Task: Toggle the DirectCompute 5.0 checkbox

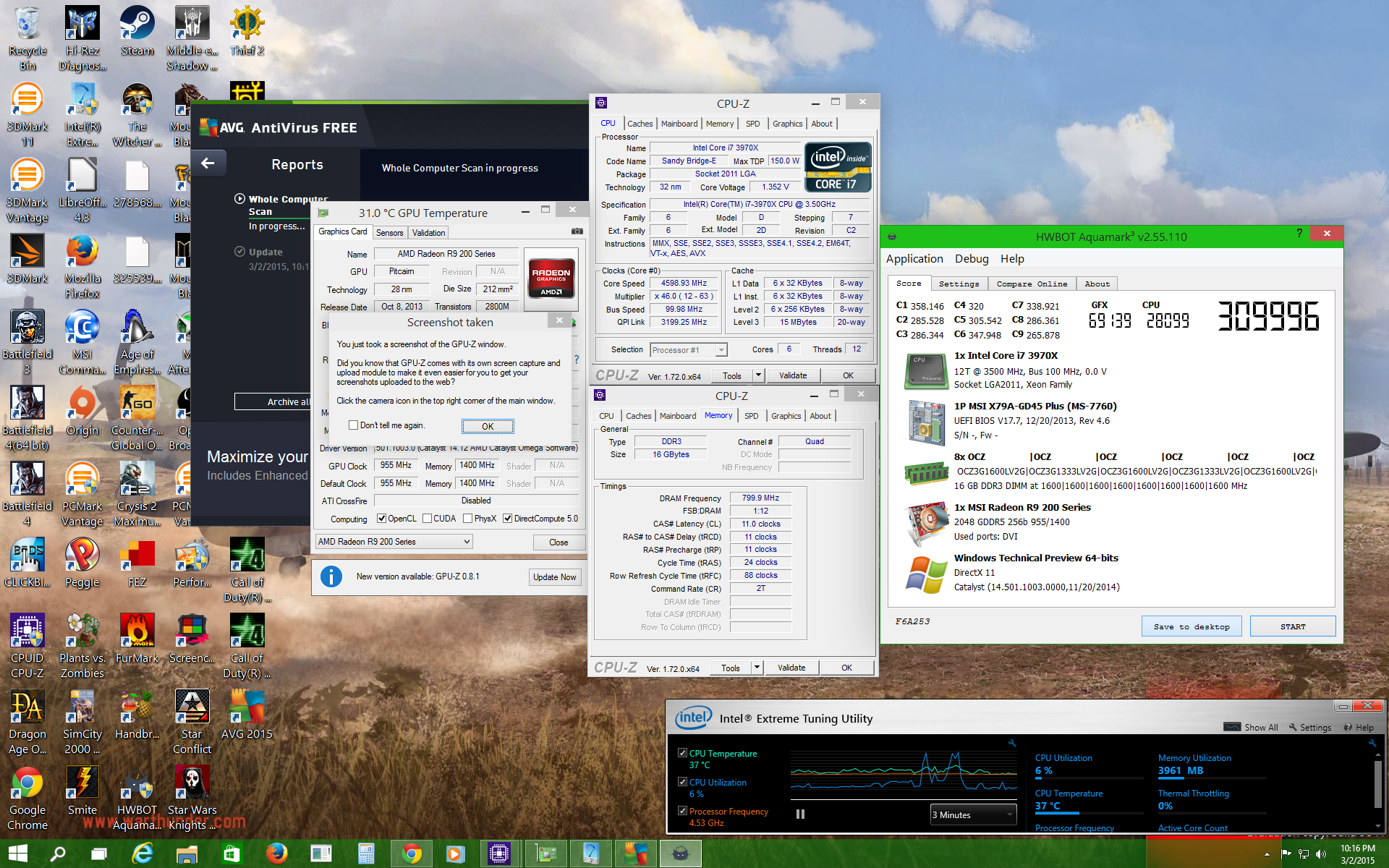Action: point(507,519)
